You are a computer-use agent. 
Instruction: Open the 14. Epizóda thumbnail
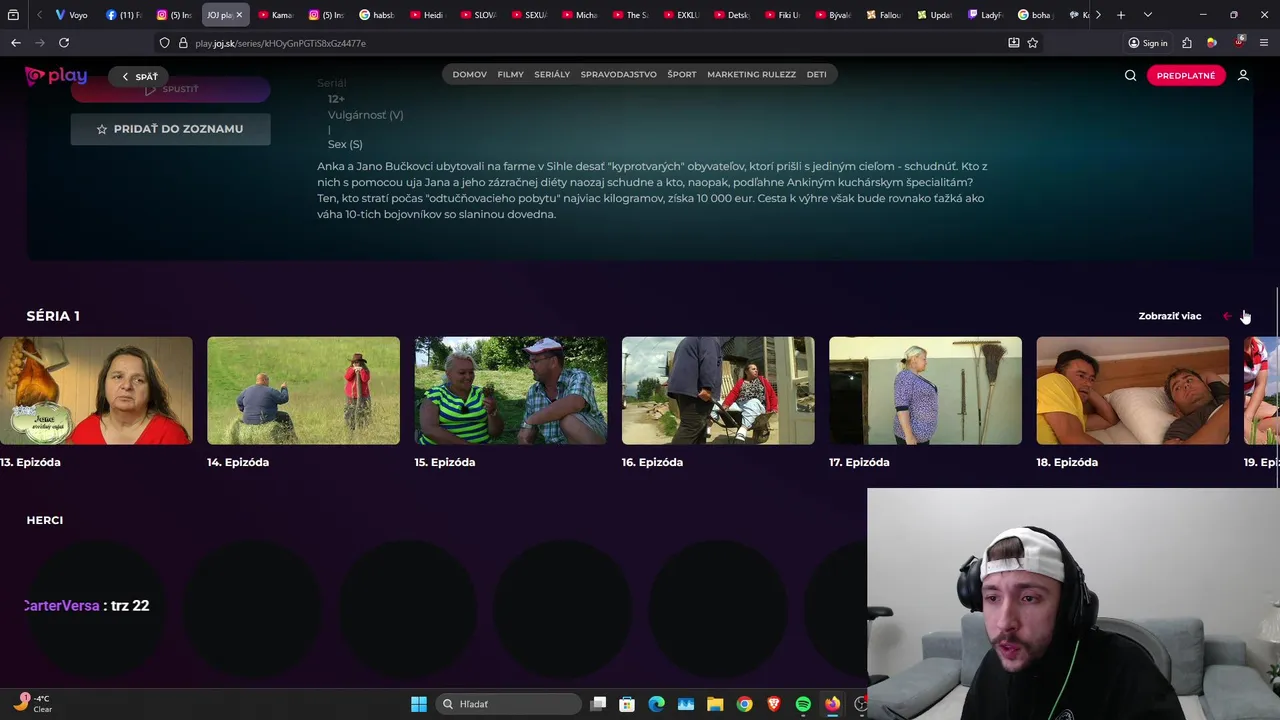click(303, 391)
